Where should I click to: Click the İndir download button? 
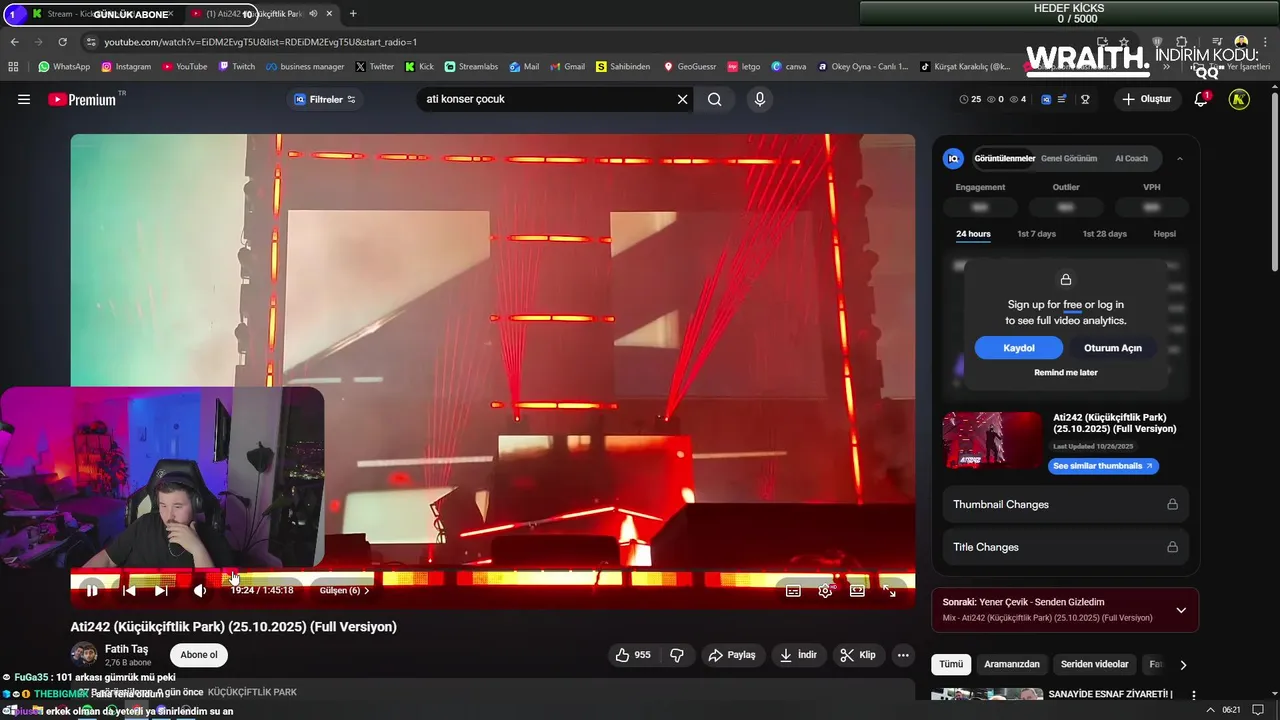coord(798,655)
